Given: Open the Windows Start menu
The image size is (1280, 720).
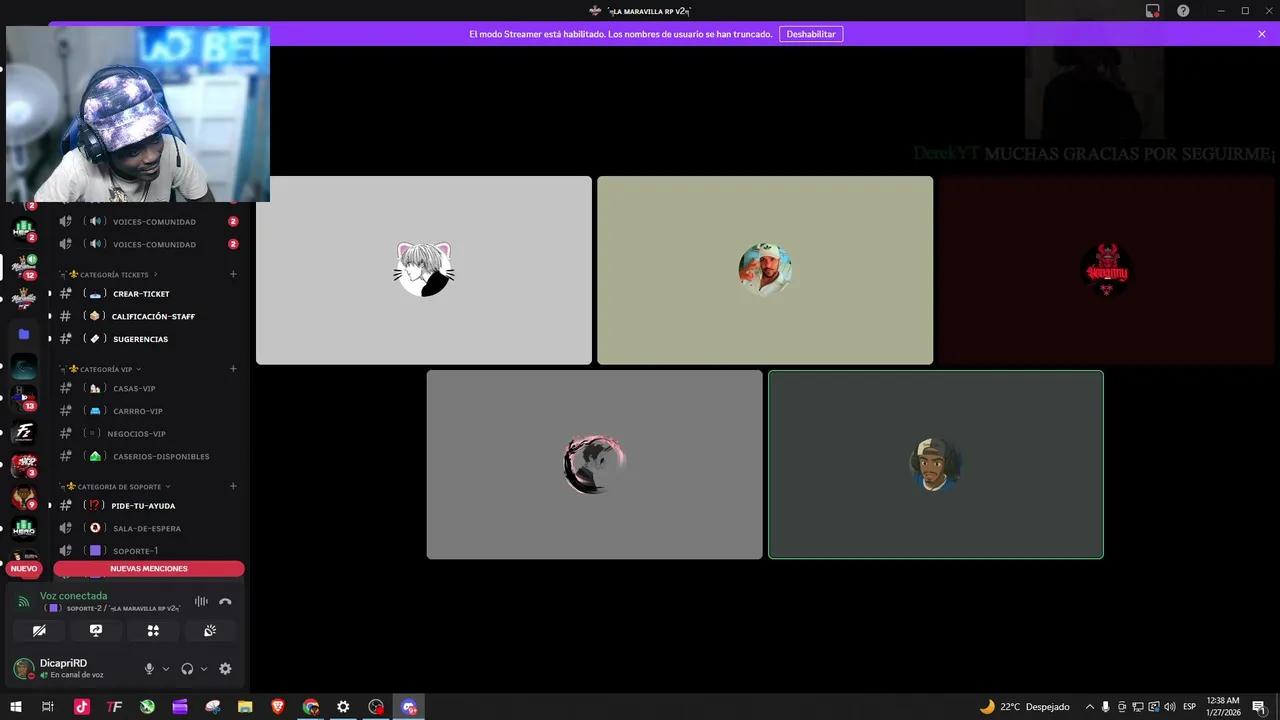Looking at the screenshot, I should [15, 707].
